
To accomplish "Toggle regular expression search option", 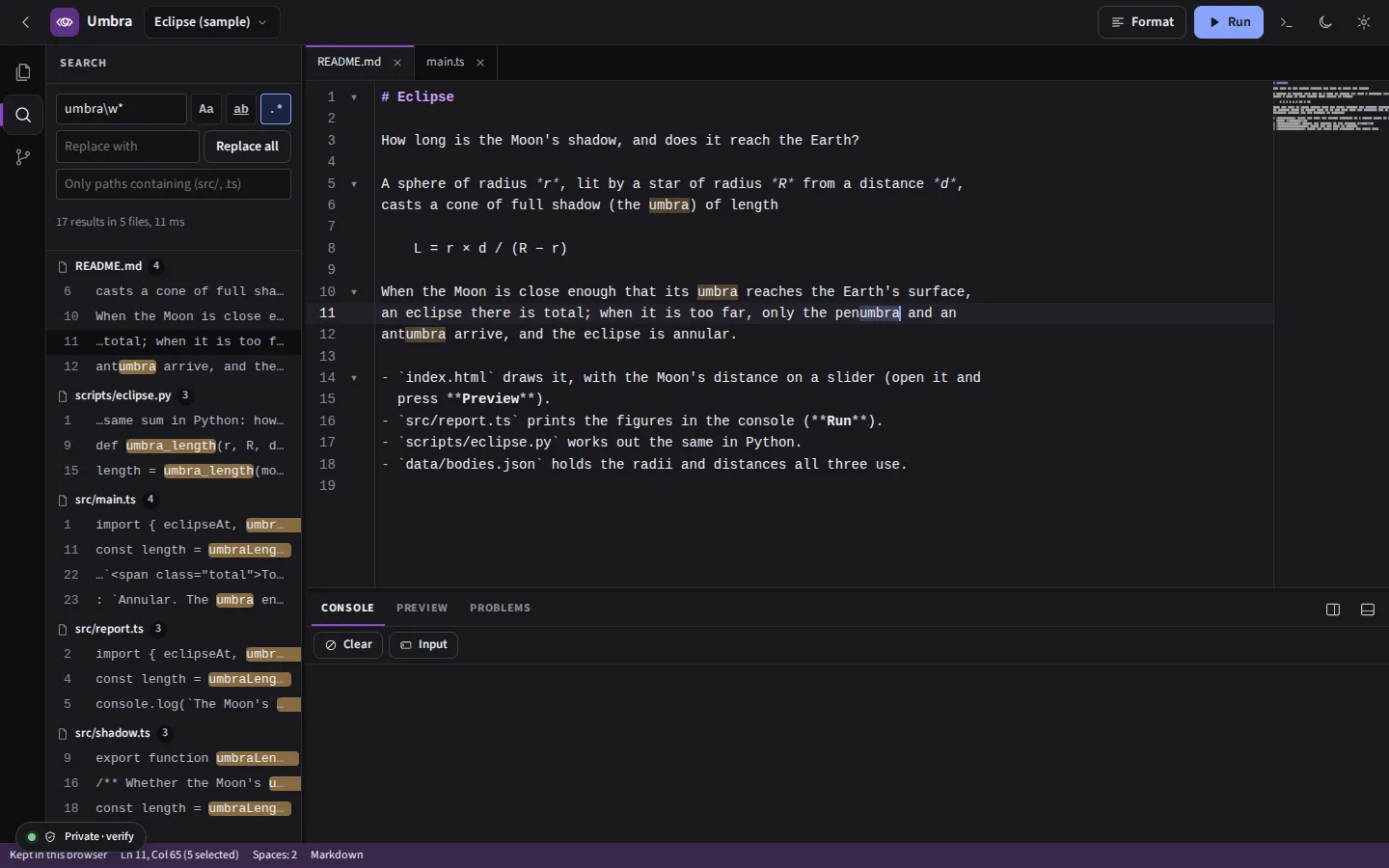I will tap(276, 109).
